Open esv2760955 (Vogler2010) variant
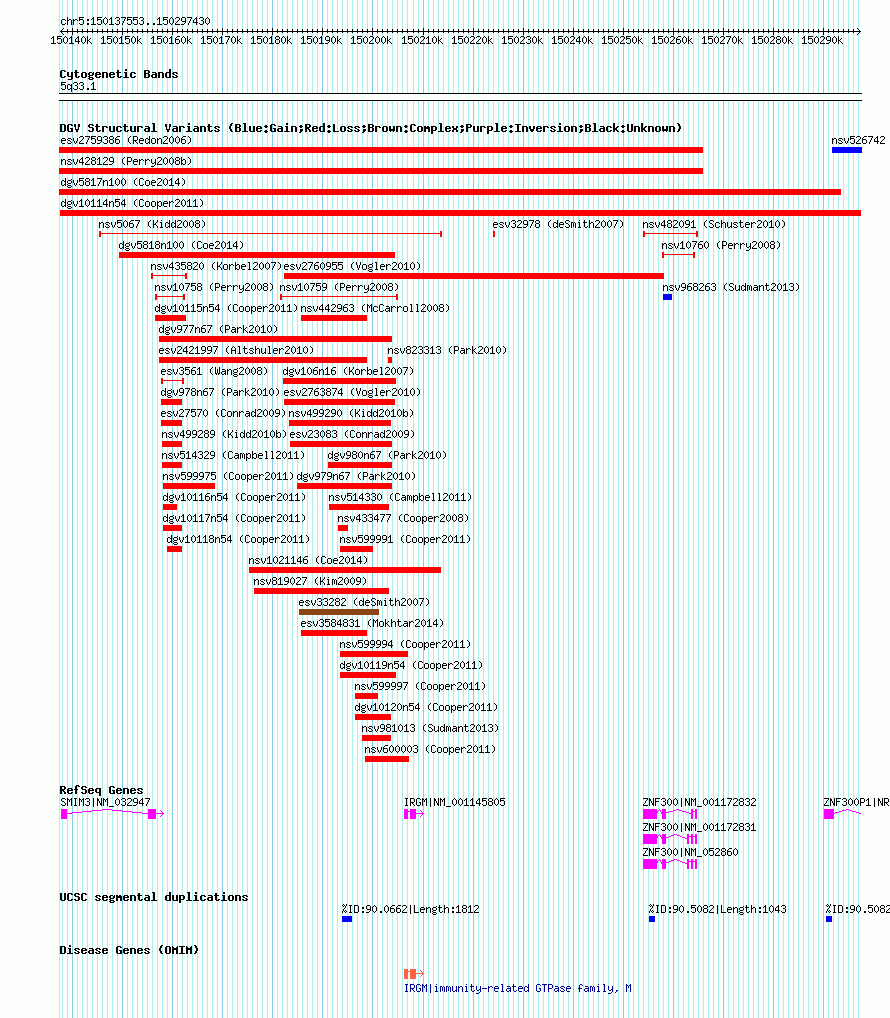The image size is (890, 1018). (x=352, y=266)
